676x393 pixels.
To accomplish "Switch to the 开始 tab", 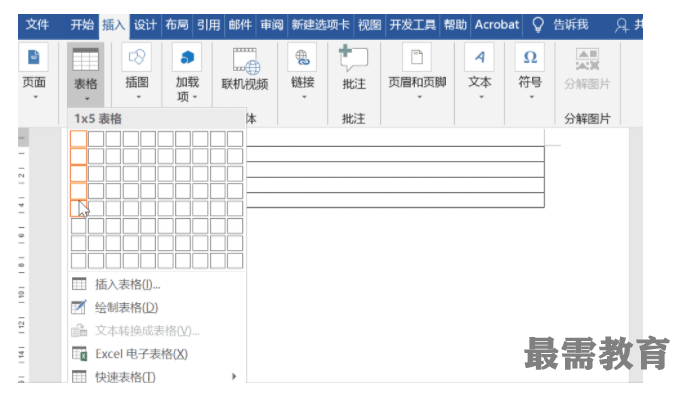I will click(82, 25).
